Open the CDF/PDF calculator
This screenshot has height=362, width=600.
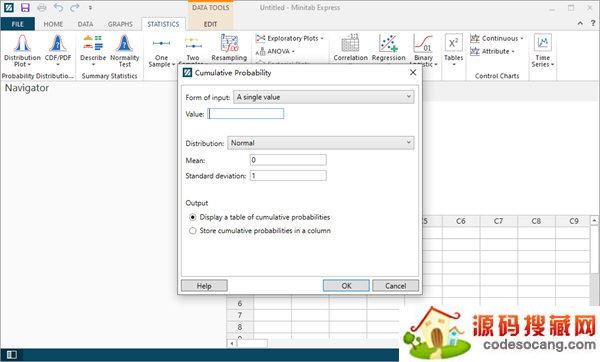58,50
